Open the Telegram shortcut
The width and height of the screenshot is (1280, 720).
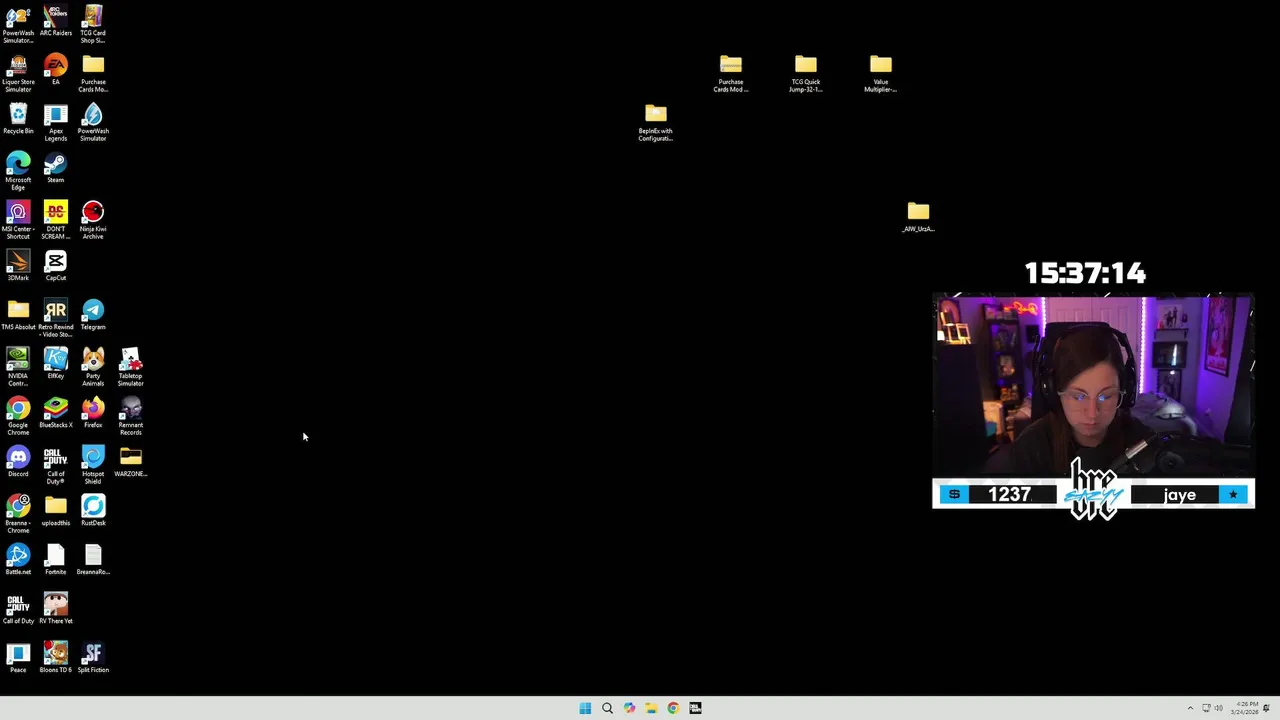pos(93,314)
